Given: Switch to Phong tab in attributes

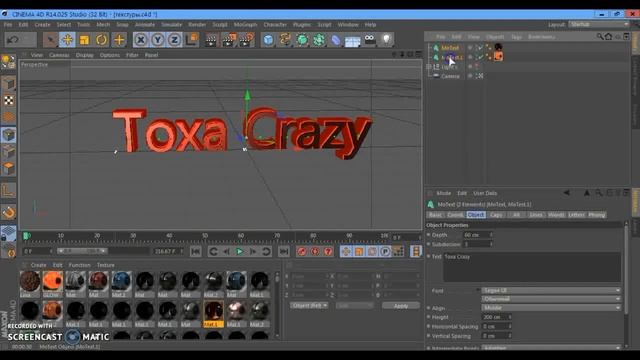Looking at the screenshot, I should 597,215.
